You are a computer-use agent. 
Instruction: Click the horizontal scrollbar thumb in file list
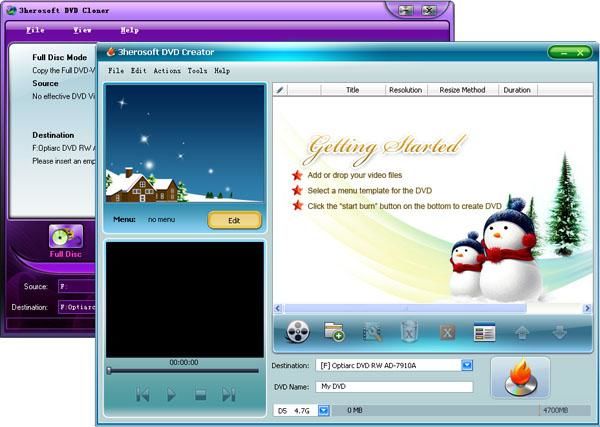[406, 308]
